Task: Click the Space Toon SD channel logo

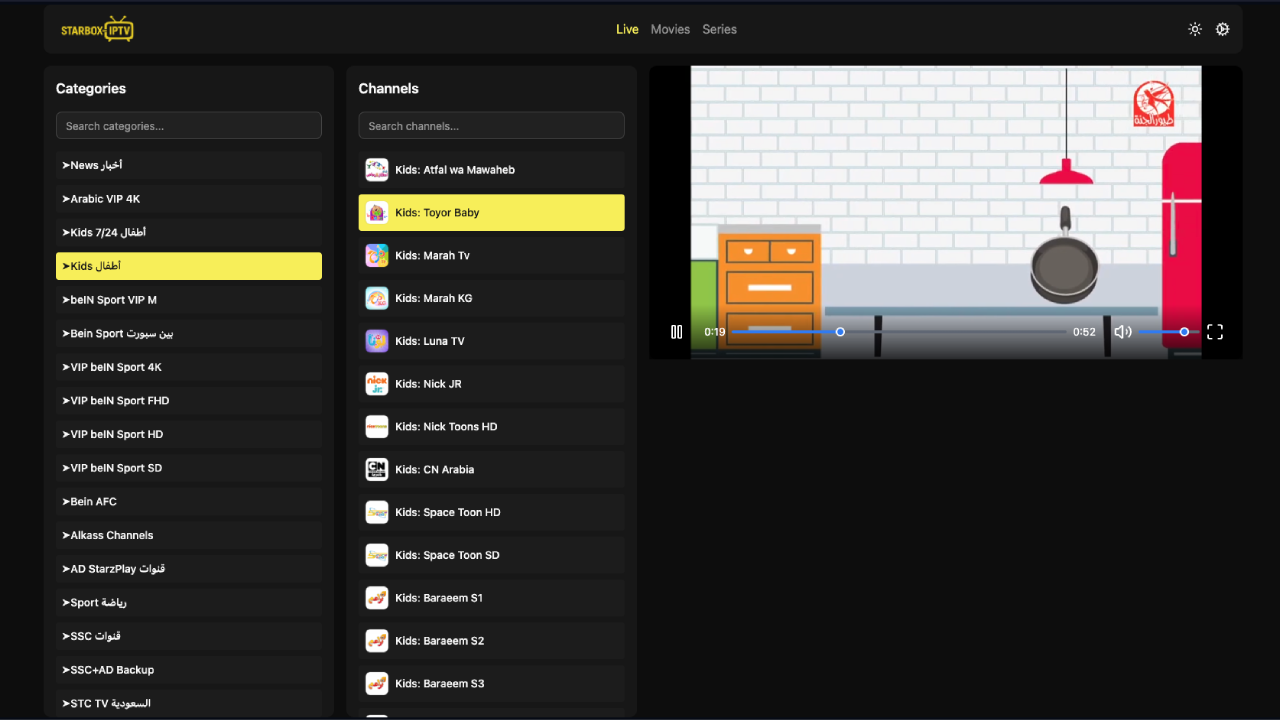Action: pyautogui.click(x=377, y=555)
